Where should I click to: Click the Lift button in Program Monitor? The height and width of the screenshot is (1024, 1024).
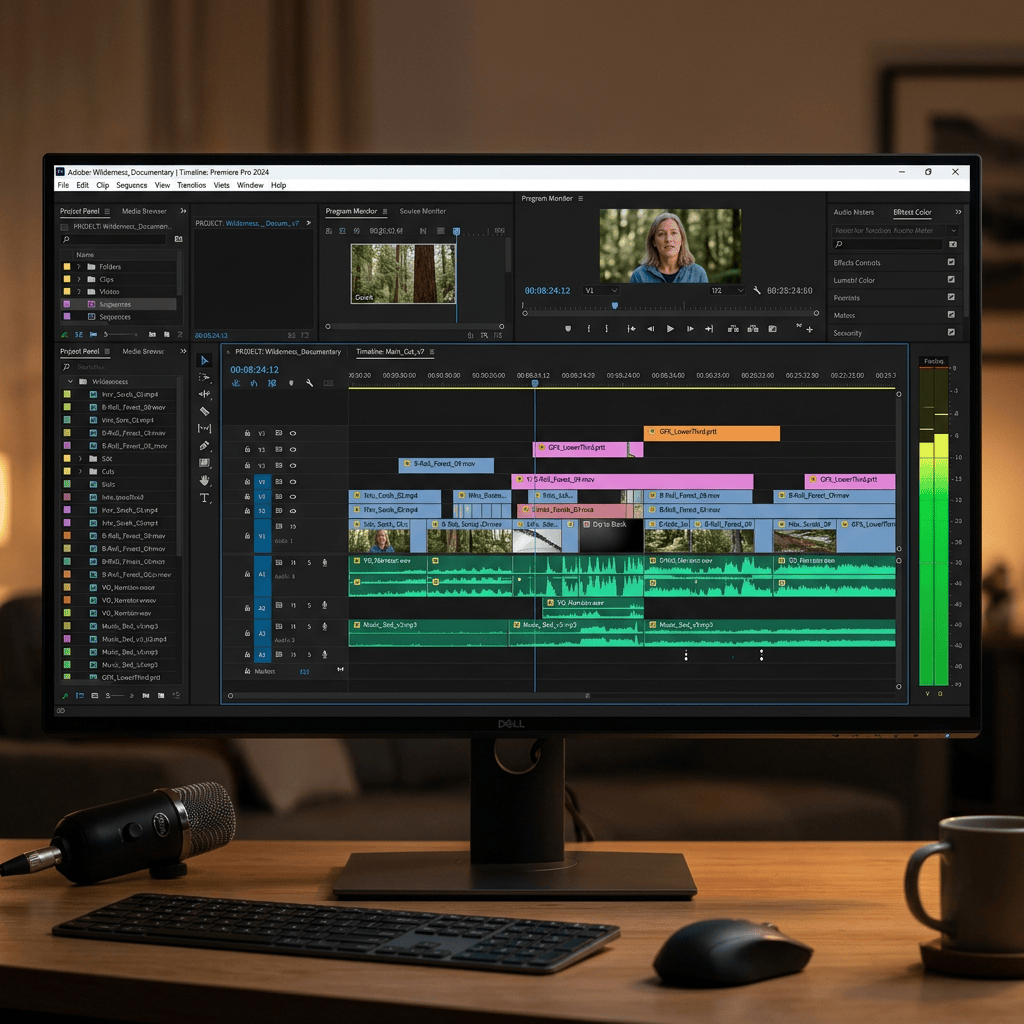point(733,329)
